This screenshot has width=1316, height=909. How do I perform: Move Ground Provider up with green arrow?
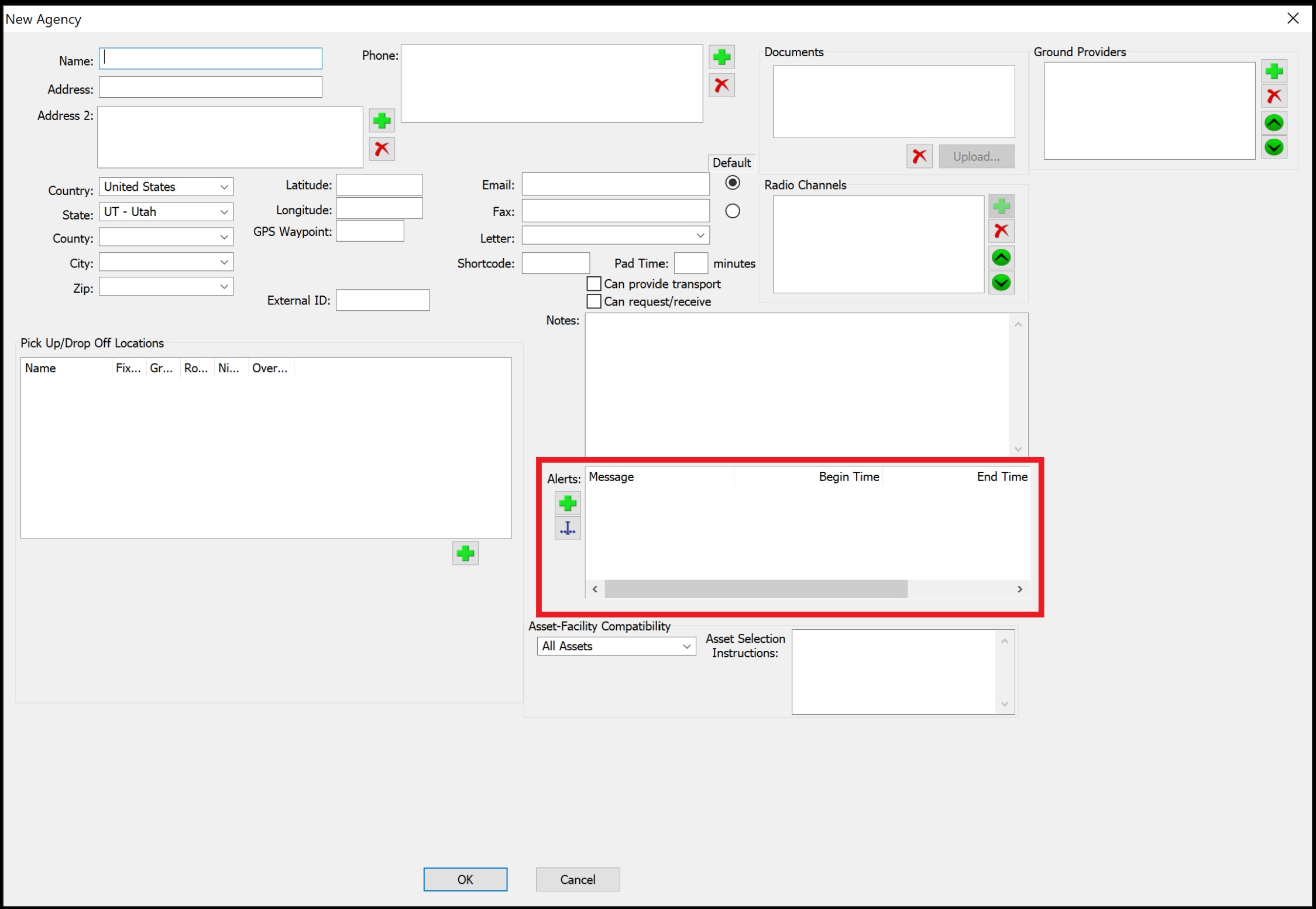click(x=1274, y=122)
